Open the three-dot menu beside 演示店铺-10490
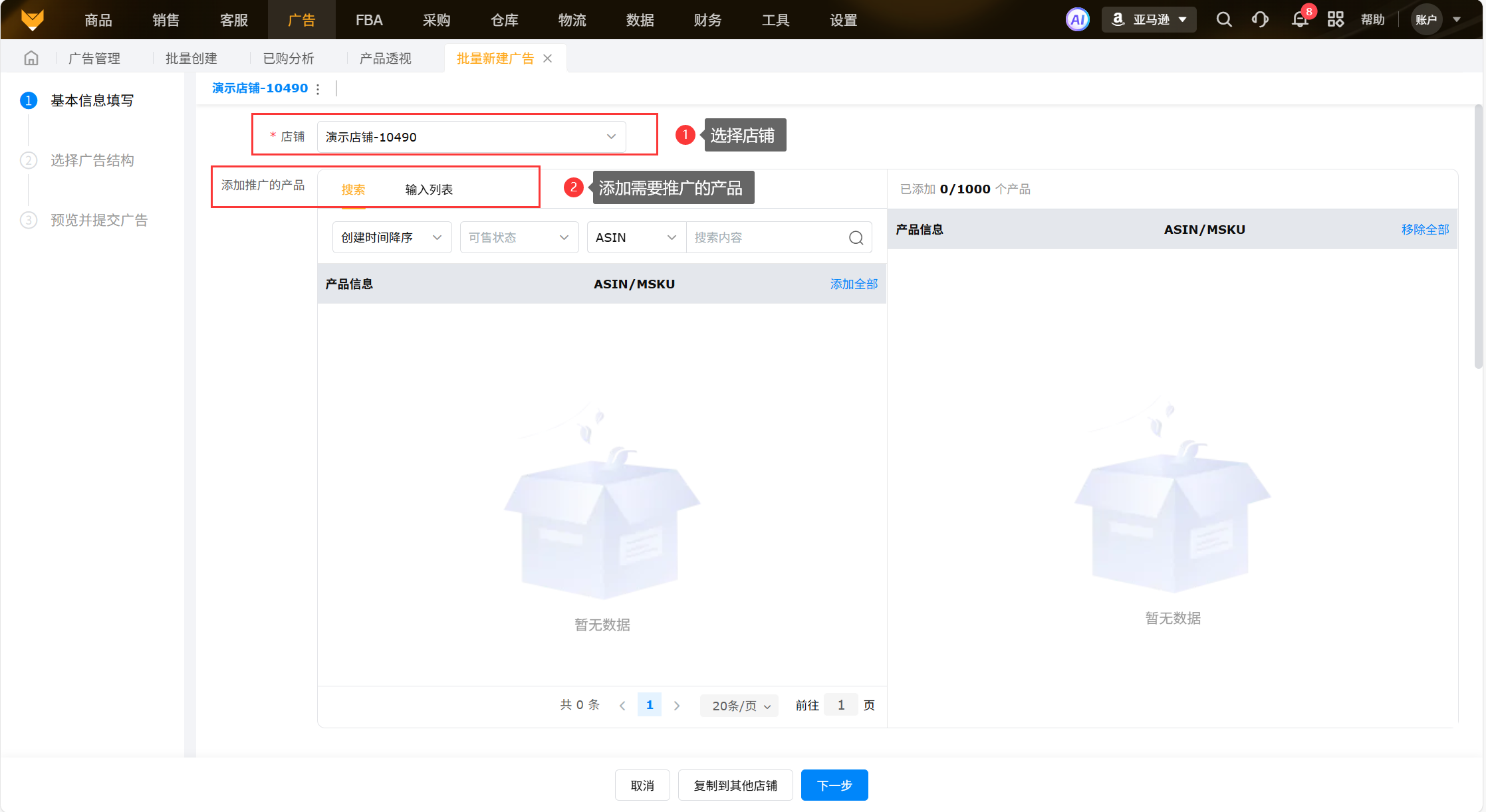 coord(318,89)
